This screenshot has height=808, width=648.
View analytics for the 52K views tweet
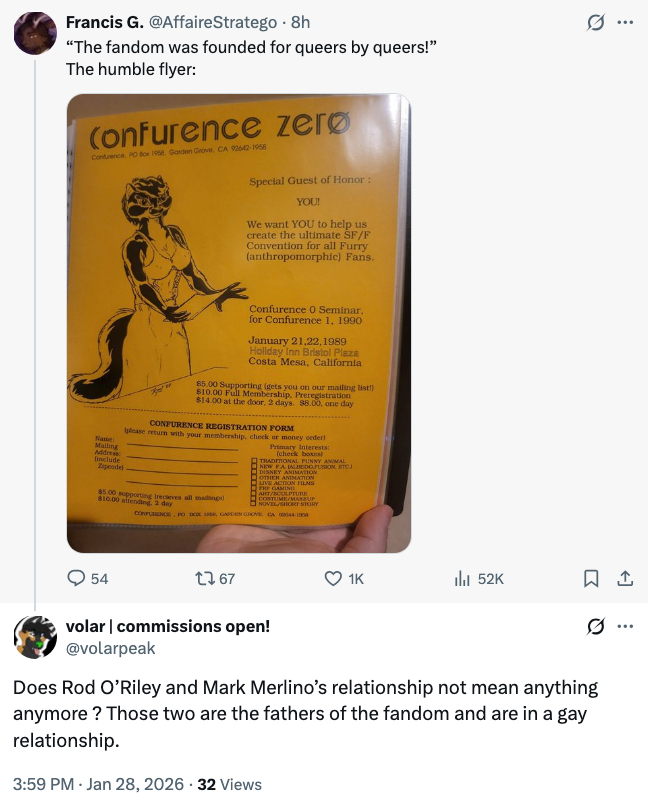(464, 578)
